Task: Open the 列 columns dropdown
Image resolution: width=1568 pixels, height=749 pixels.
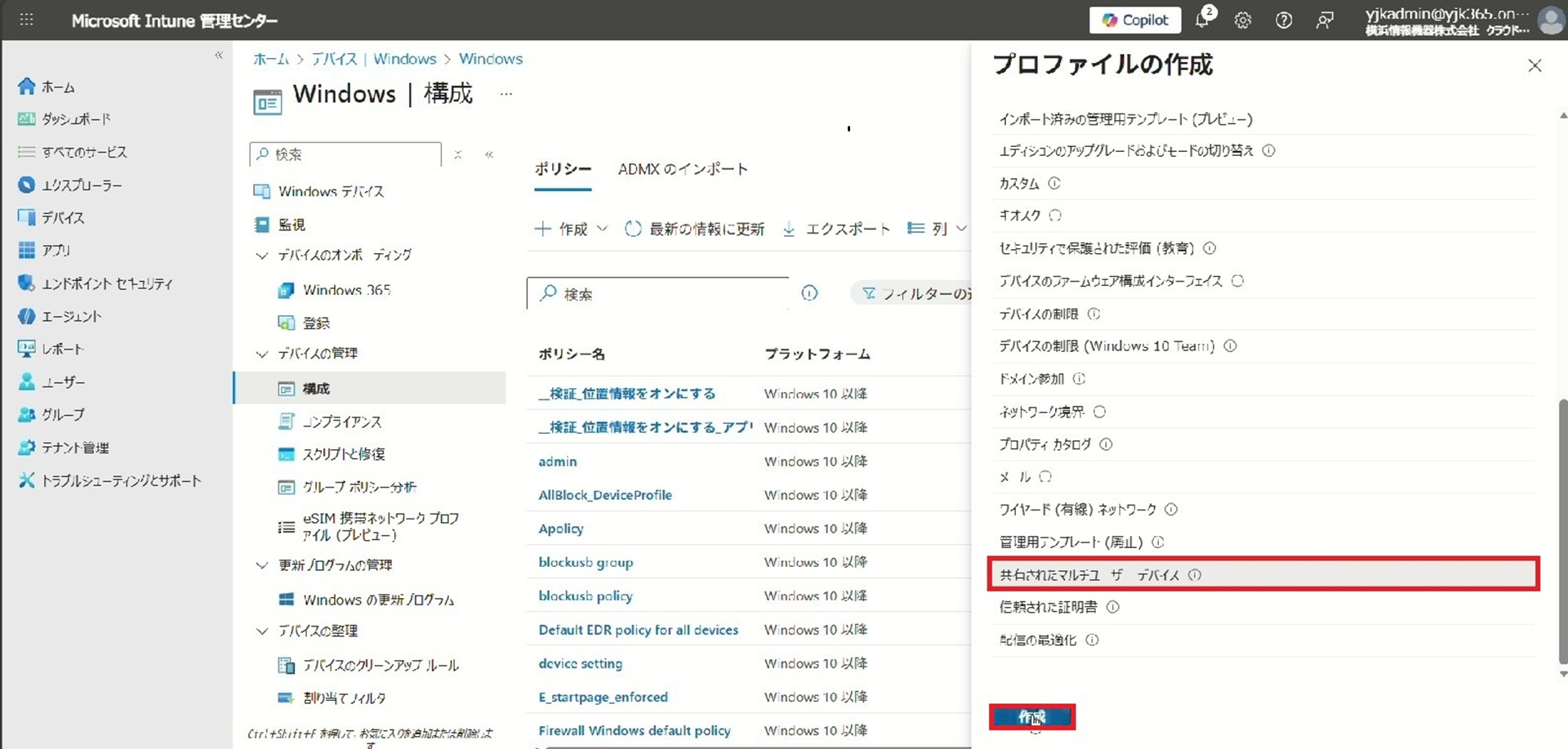Action: point(938,229)
